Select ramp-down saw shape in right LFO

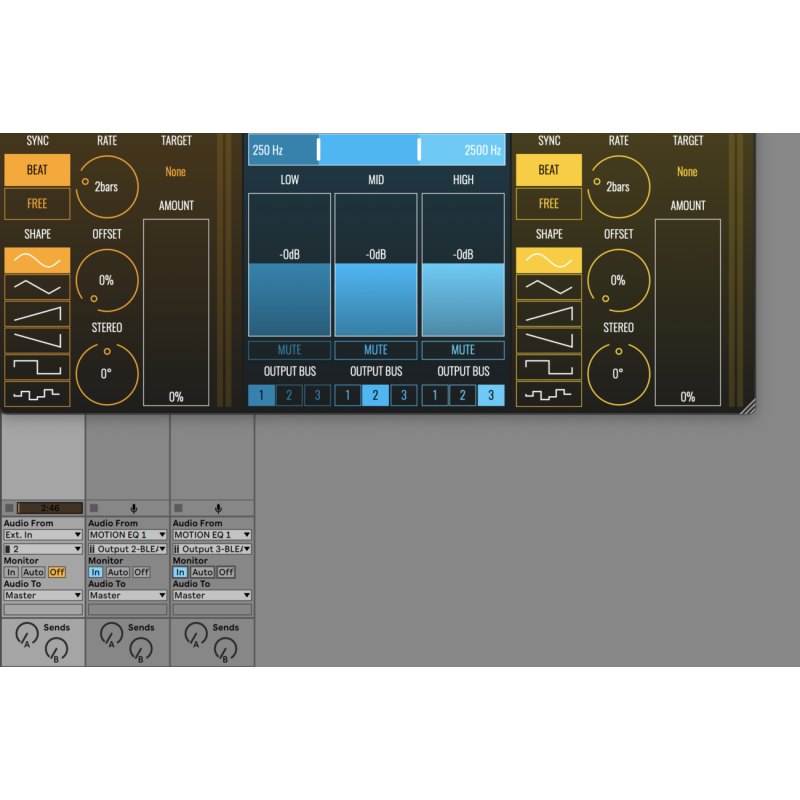coord(549,340)
